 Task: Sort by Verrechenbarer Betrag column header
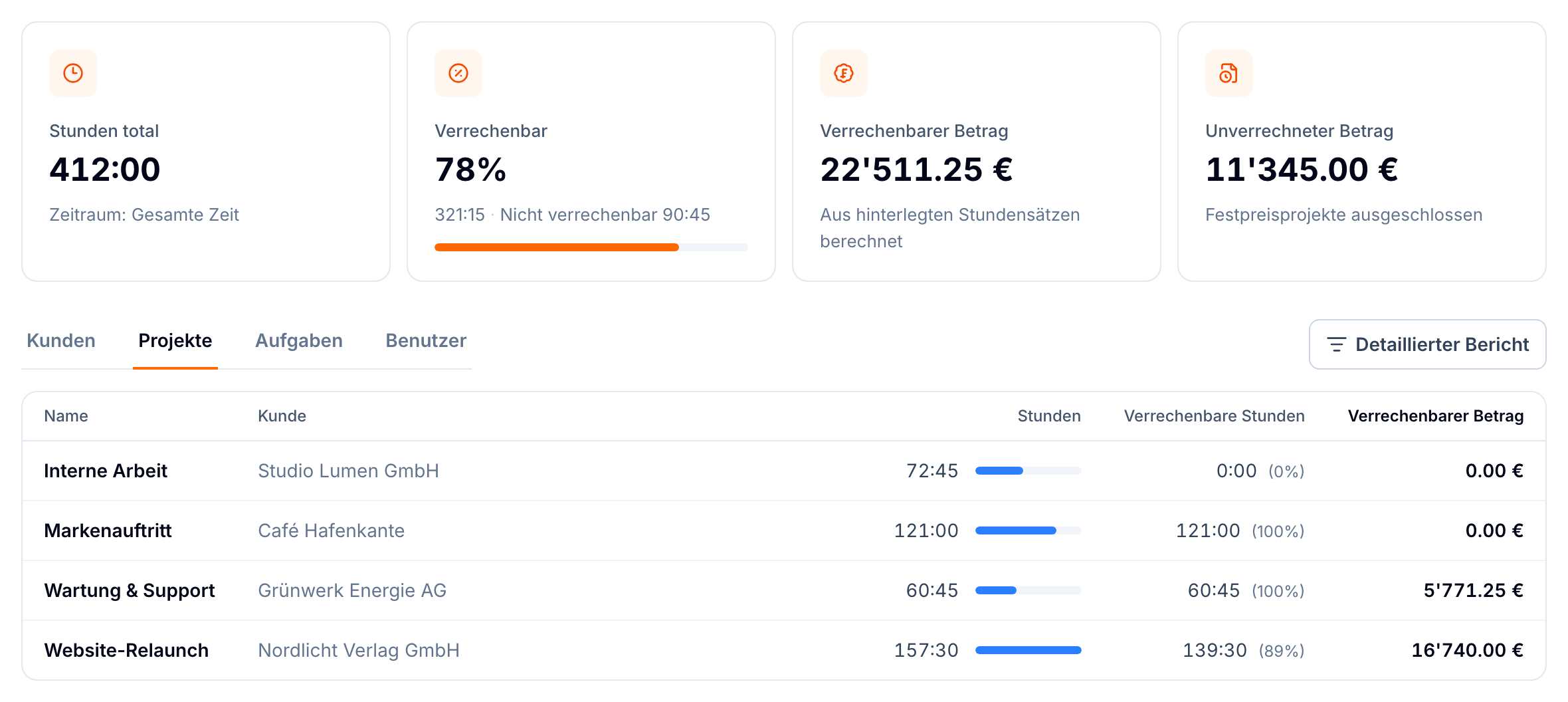(x=1436, y=416)
